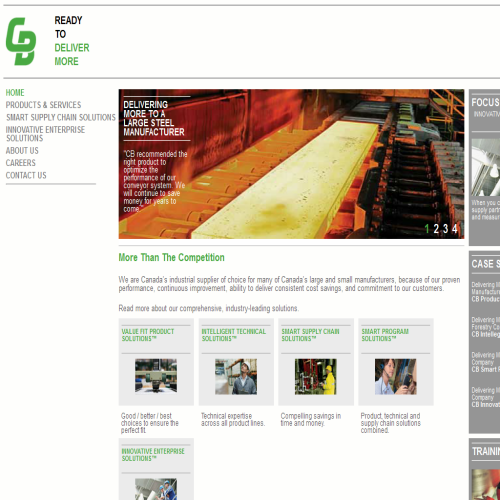Open the Forestry case study link
This screenshot has height=500, width=500.
[486, 327]
